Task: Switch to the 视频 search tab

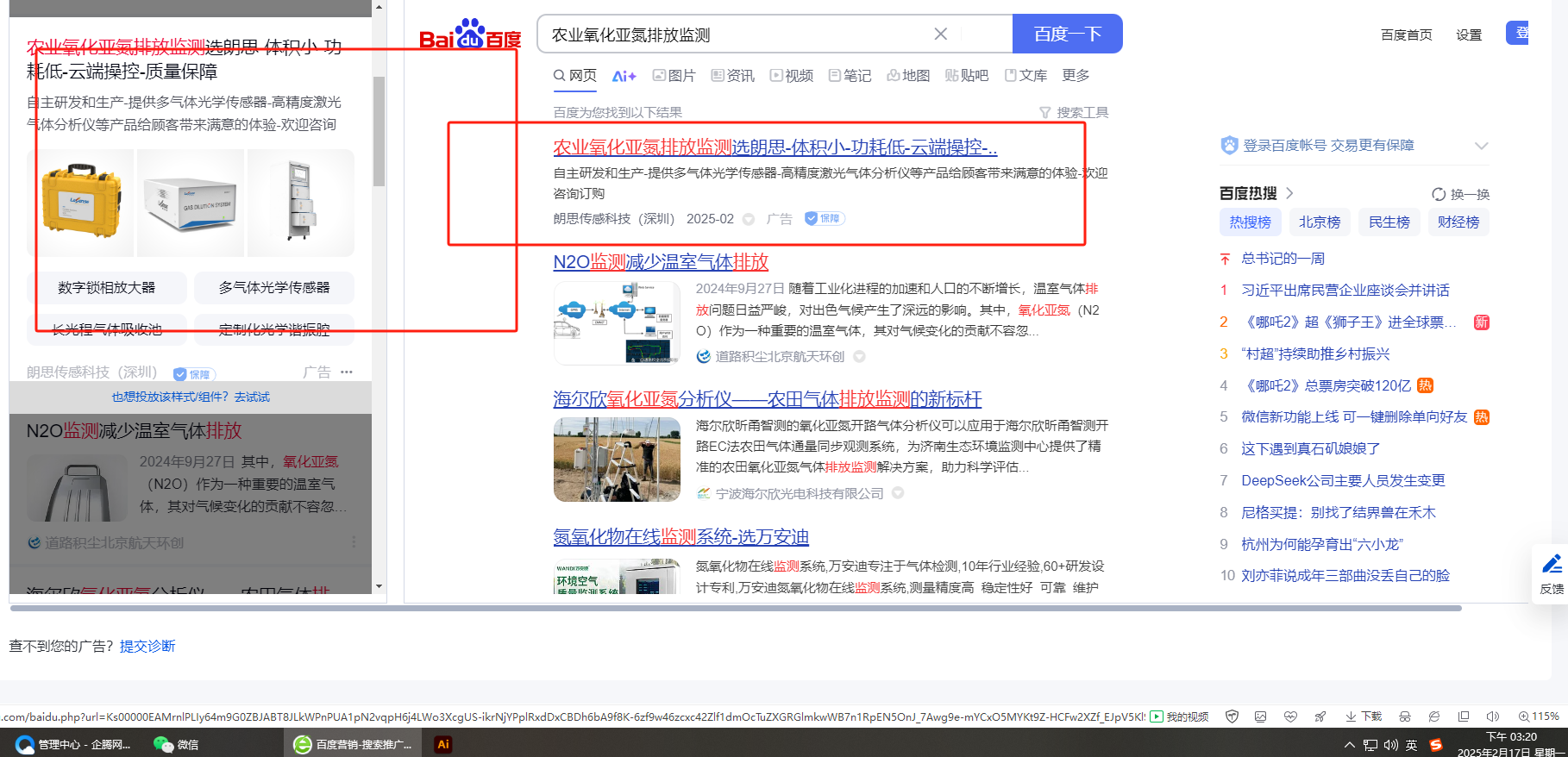Action: click(792, 76)
